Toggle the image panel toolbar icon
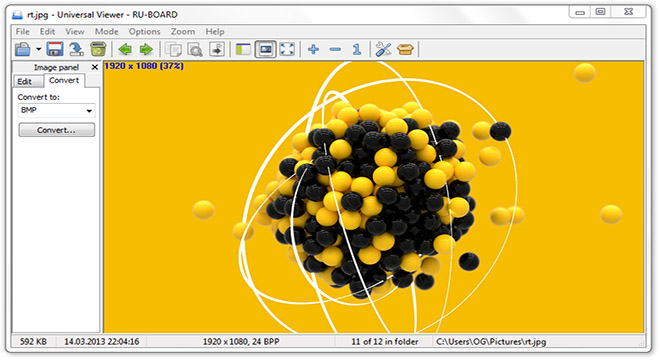Viewport: 660px width, 360px height. point(266,49)
